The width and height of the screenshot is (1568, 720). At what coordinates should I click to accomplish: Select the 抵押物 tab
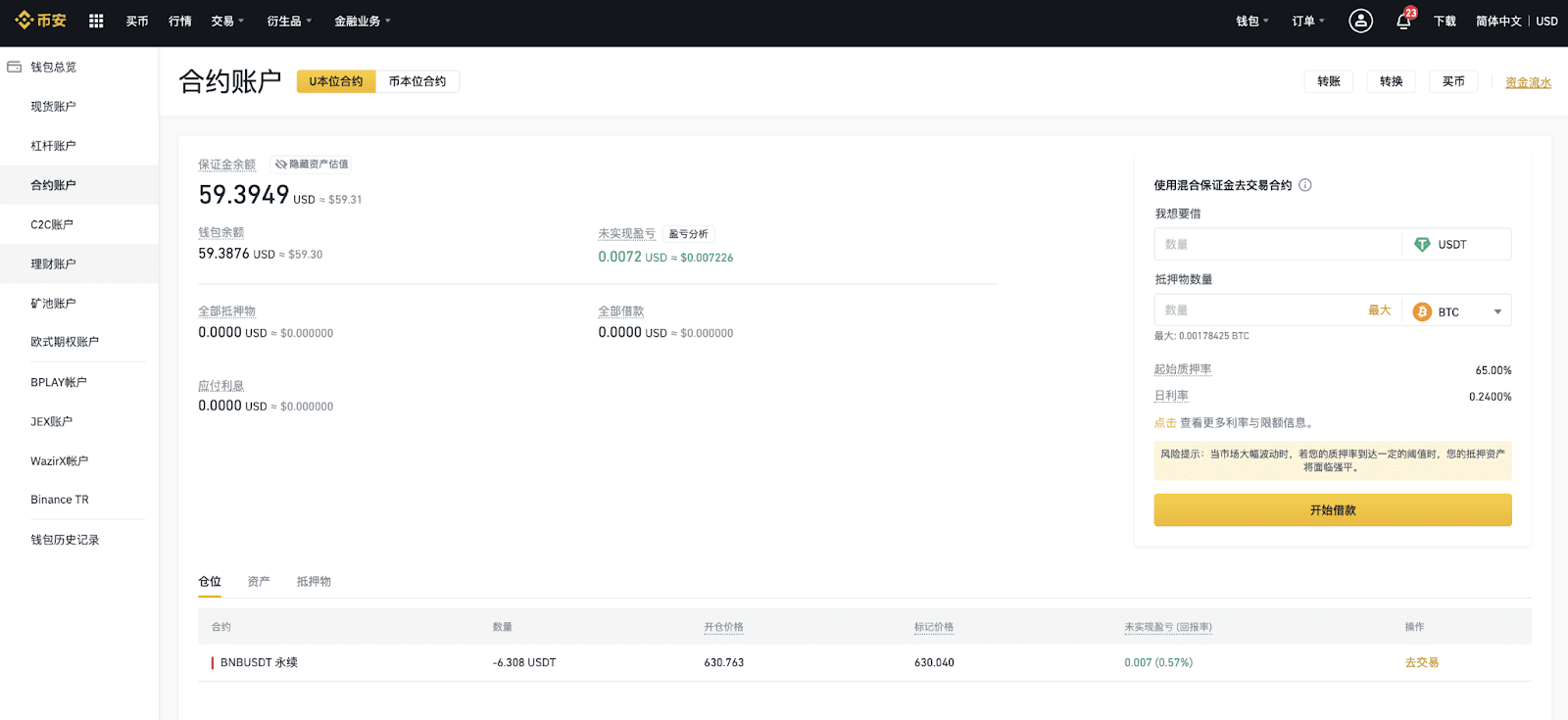pyautogui.click(x=314, y=581)
